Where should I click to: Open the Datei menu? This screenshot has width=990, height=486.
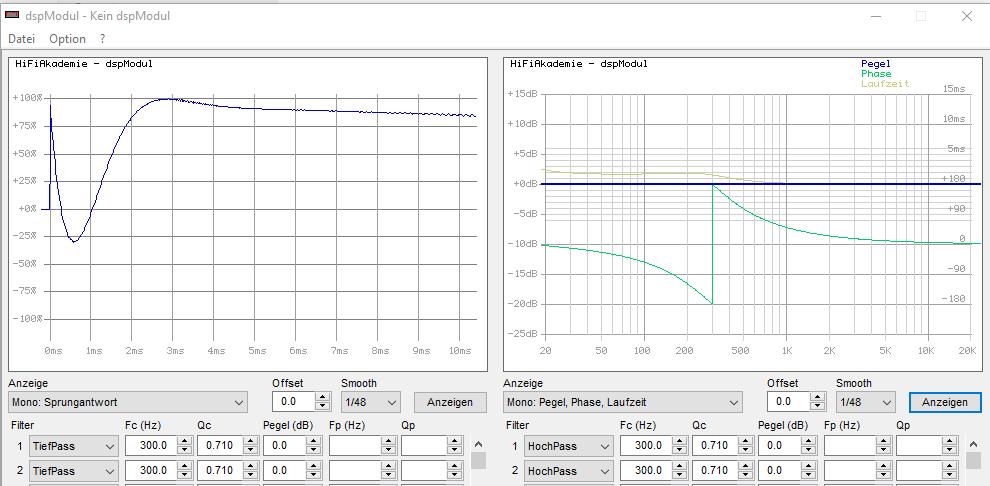[21, 39]
